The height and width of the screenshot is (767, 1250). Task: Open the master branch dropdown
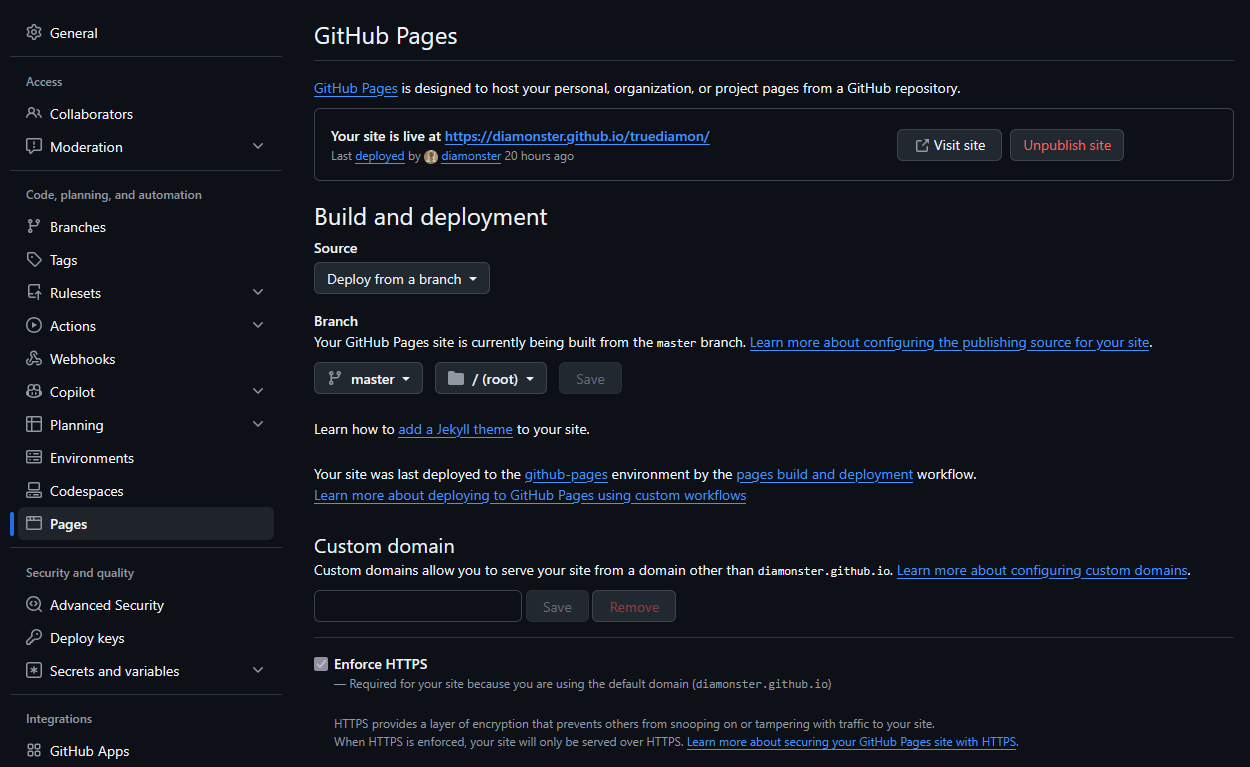tap(368, 379)
